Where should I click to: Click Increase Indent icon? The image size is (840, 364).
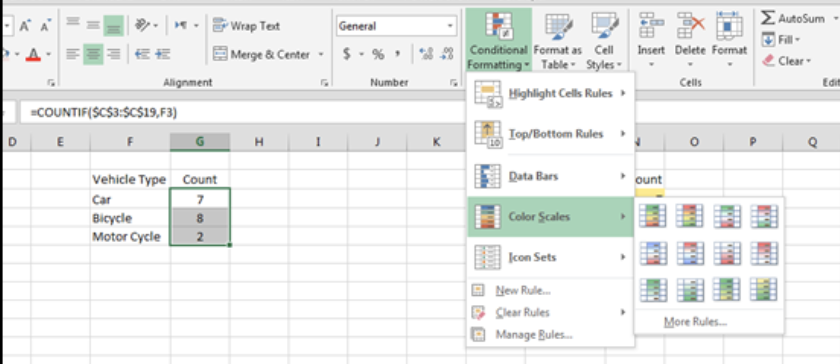pos(162,54)
